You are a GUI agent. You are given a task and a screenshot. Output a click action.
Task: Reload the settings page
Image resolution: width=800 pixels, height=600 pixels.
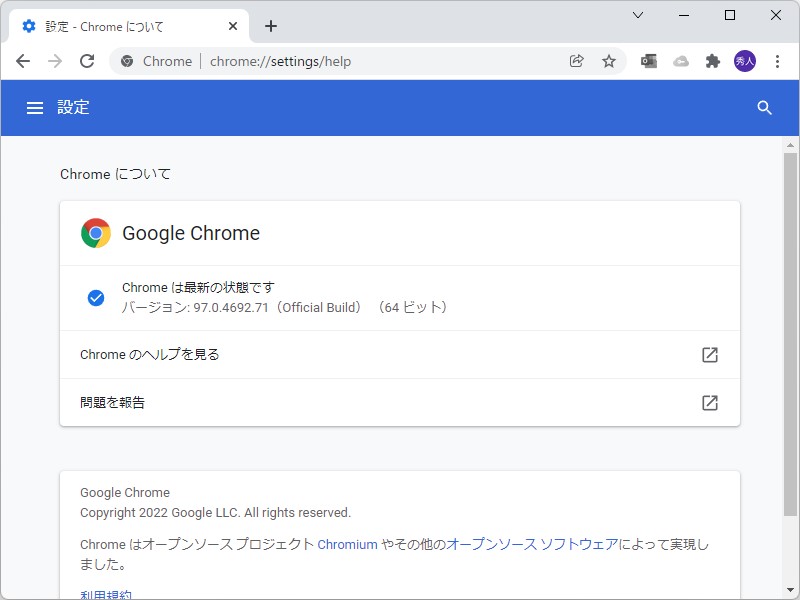(87, 61)
